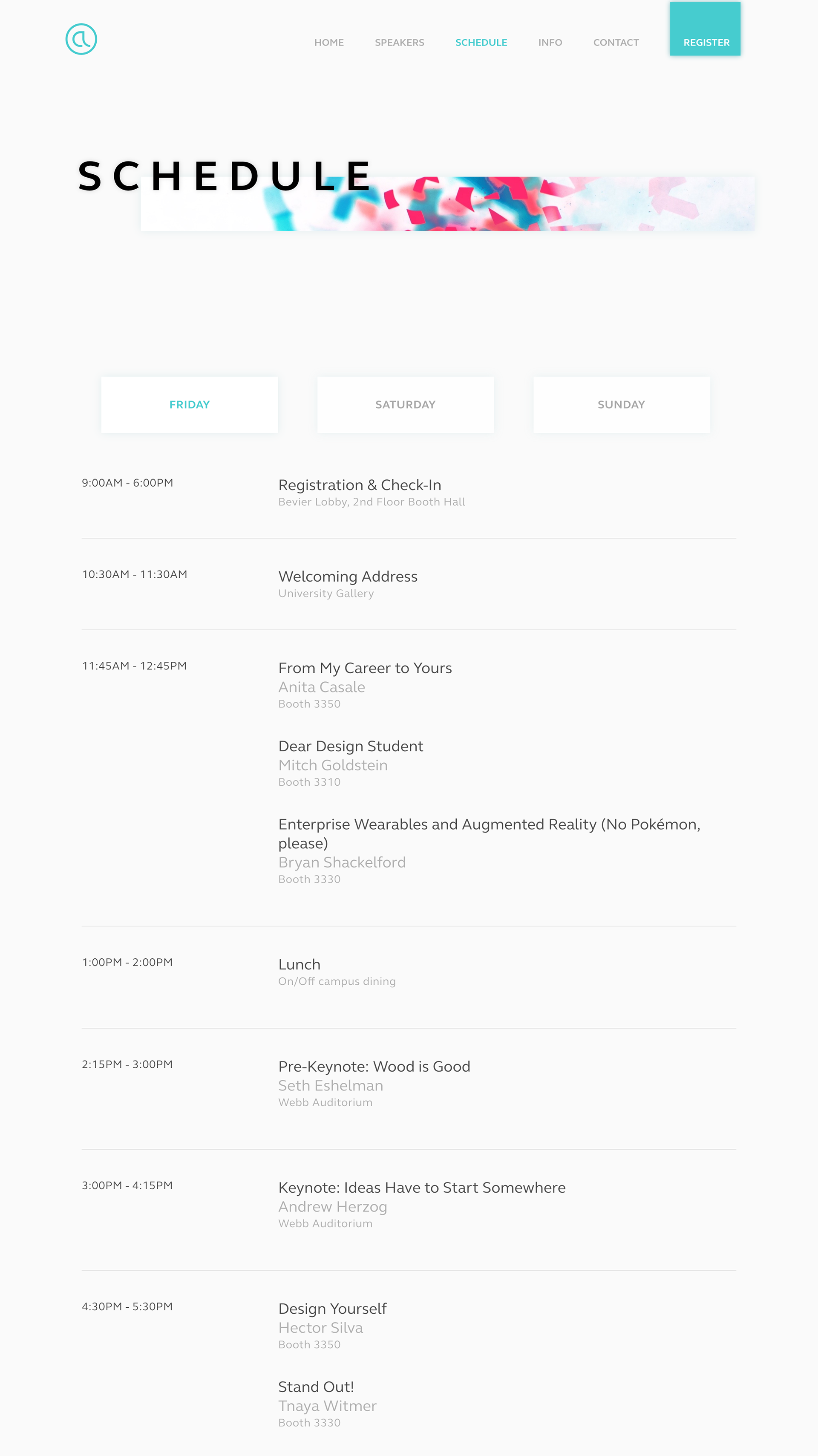
Task: Open Pre-Keynote: Wood is Good
Action: coord(374,1067)
